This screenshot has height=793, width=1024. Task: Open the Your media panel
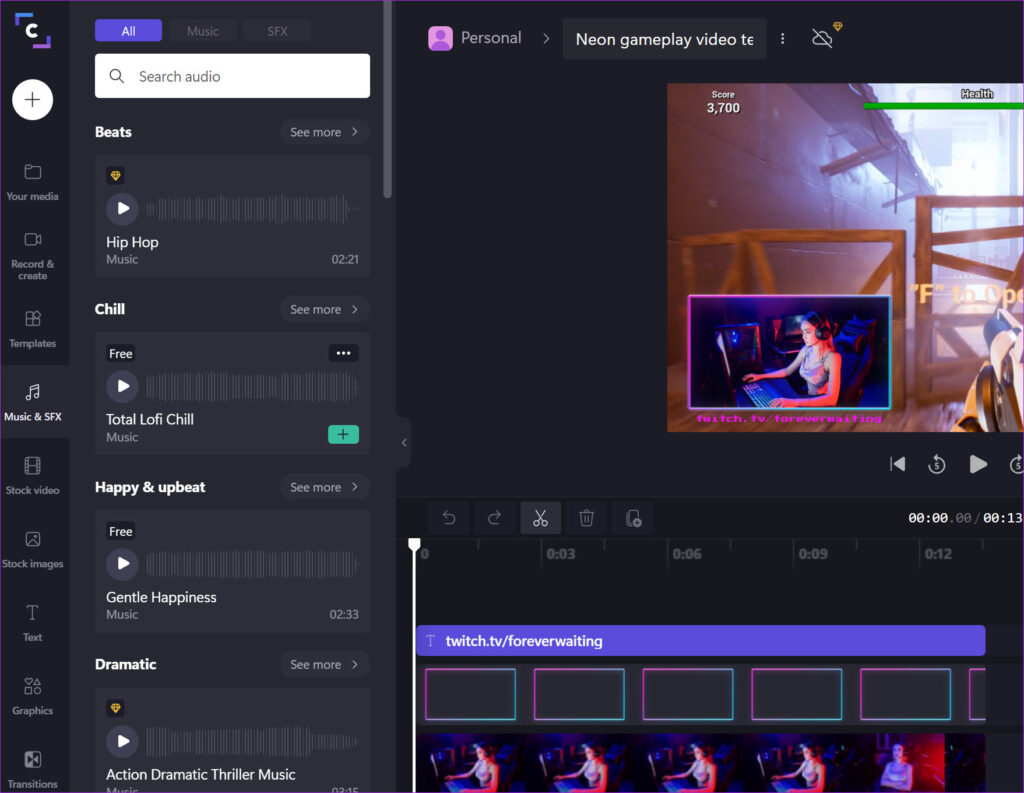pos(33,180)
